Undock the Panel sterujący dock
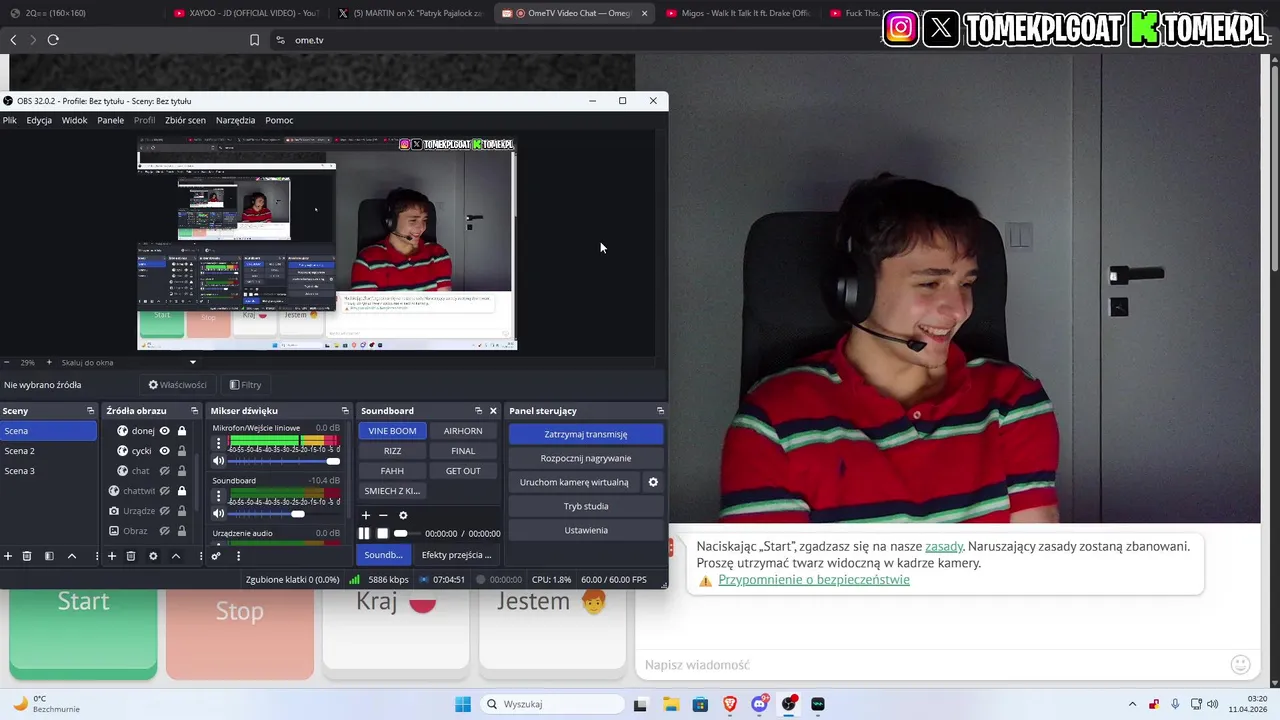 660,411
